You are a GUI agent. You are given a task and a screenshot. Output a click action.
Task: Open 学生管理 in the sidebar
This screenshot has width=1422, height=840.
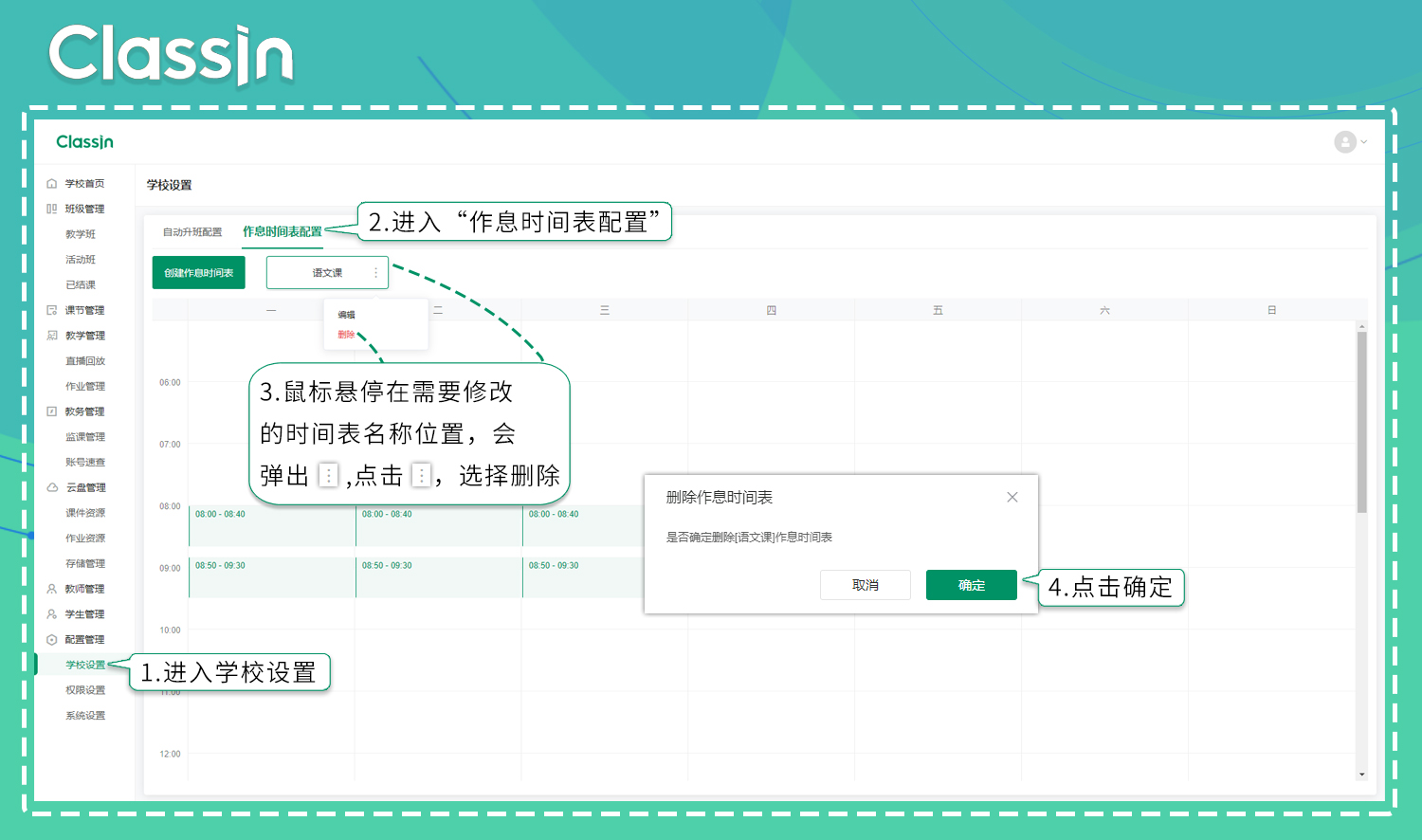[84, 614]
